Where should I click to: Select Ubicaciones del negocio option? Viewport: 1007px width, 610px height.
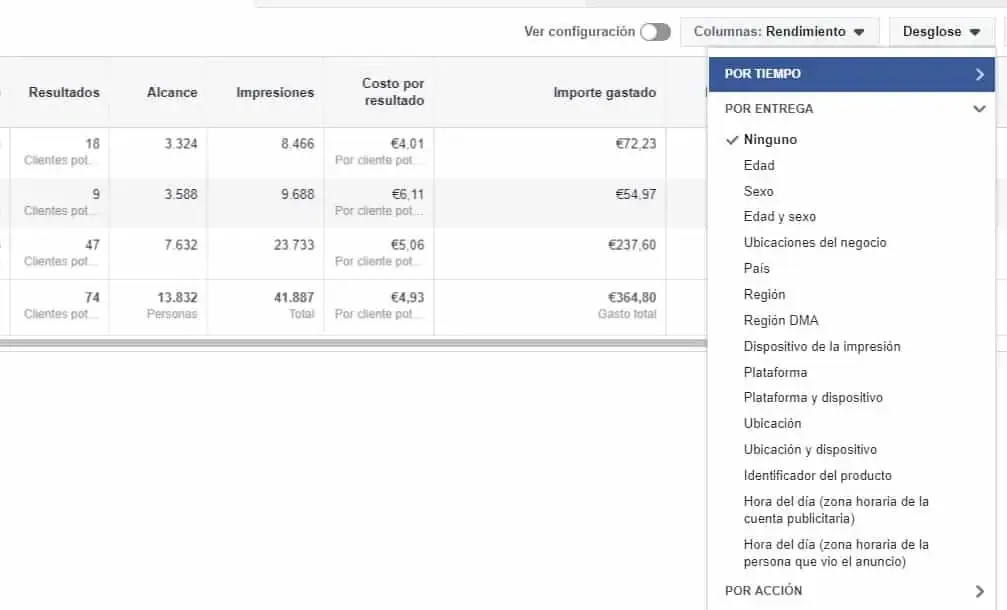[815, 243]
